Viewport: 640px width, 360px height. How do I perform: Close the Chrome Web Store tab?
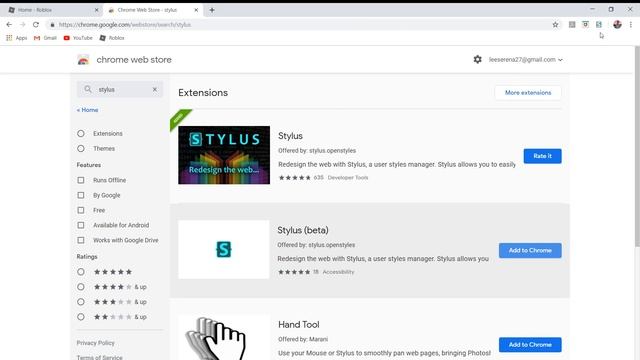point(196,10)
